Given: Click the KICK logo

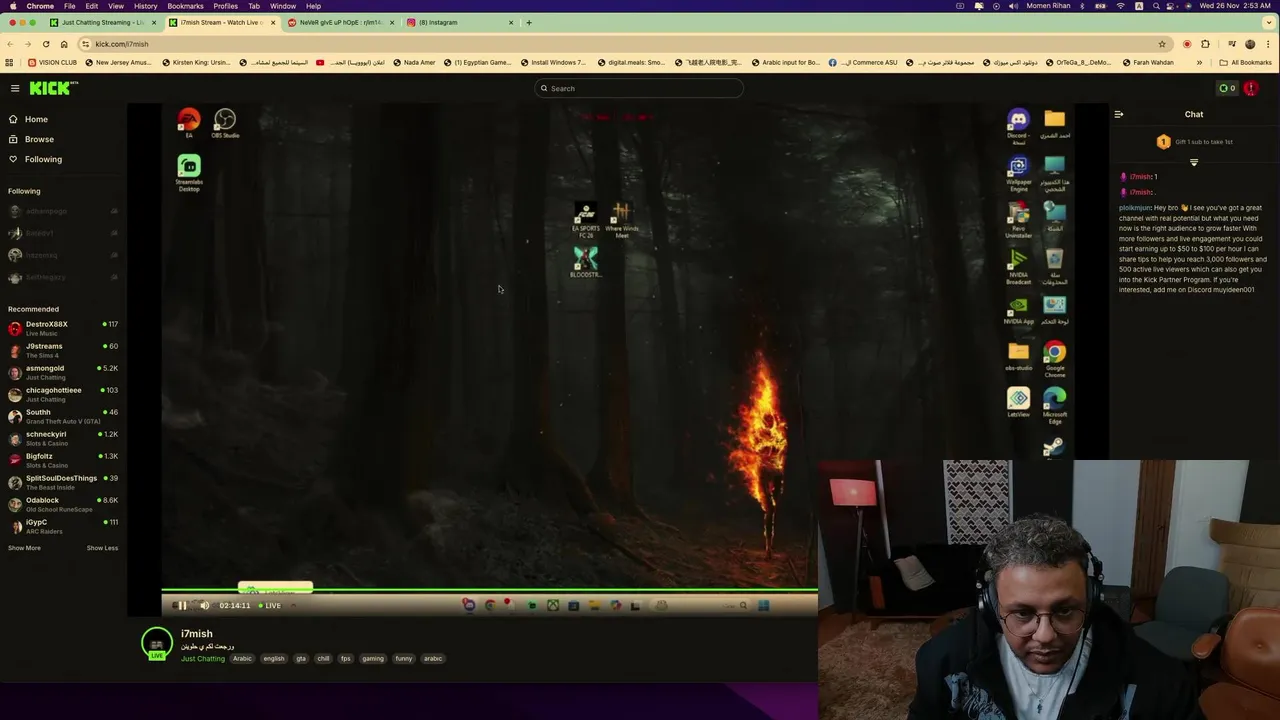Looking at the screenshot, I should pos(52,88).
